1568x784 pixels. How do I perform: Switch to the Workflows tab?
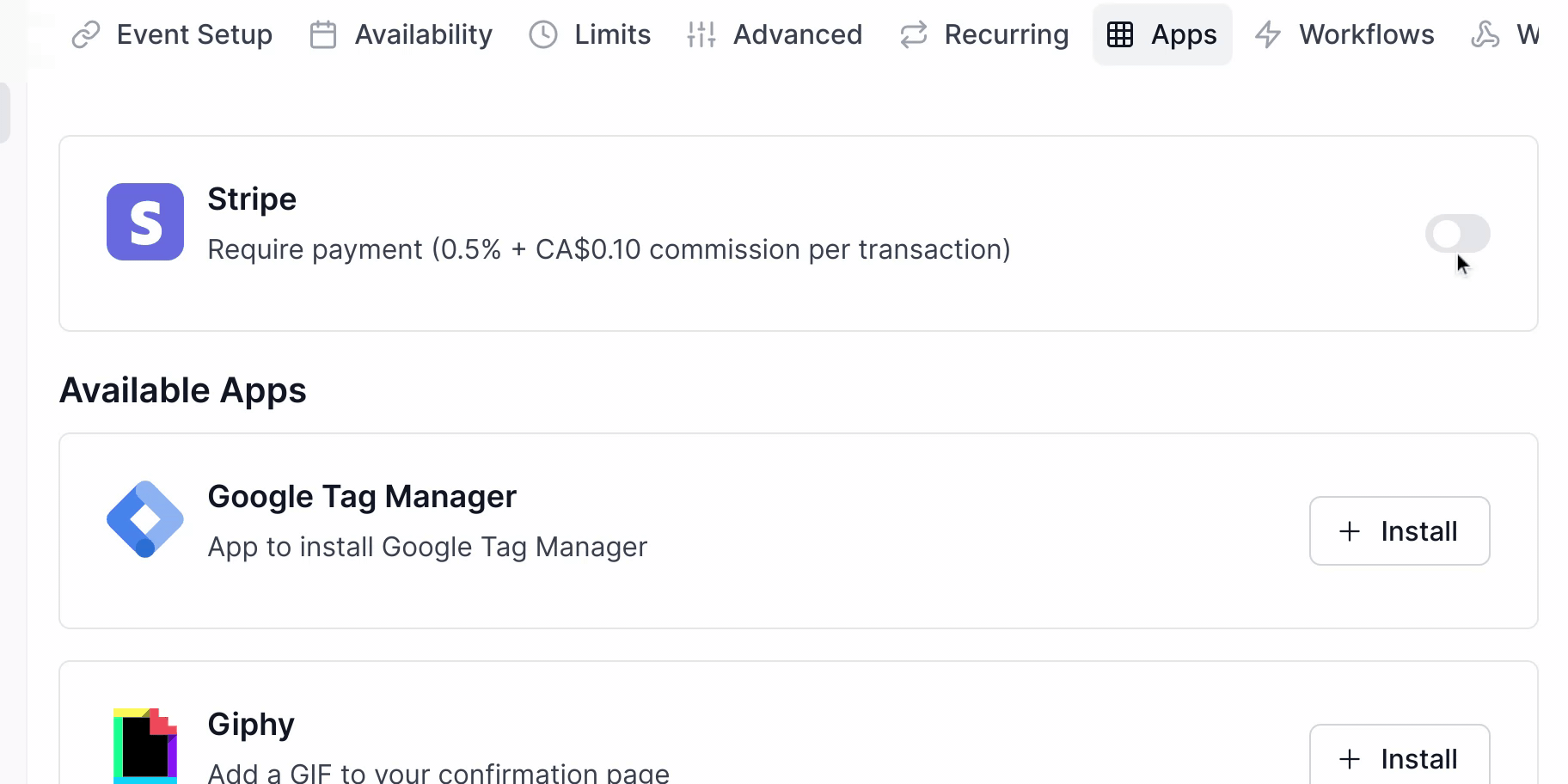point(1366,34)
